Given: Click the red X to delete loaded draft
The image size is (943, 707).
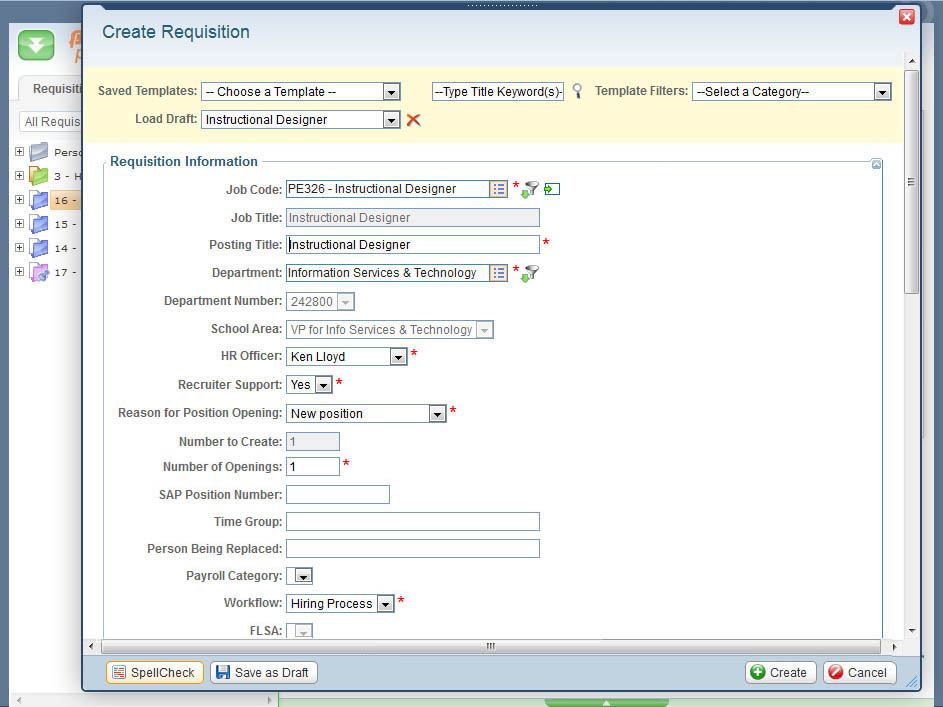Looking at the screenshot, I should point(413,120).
